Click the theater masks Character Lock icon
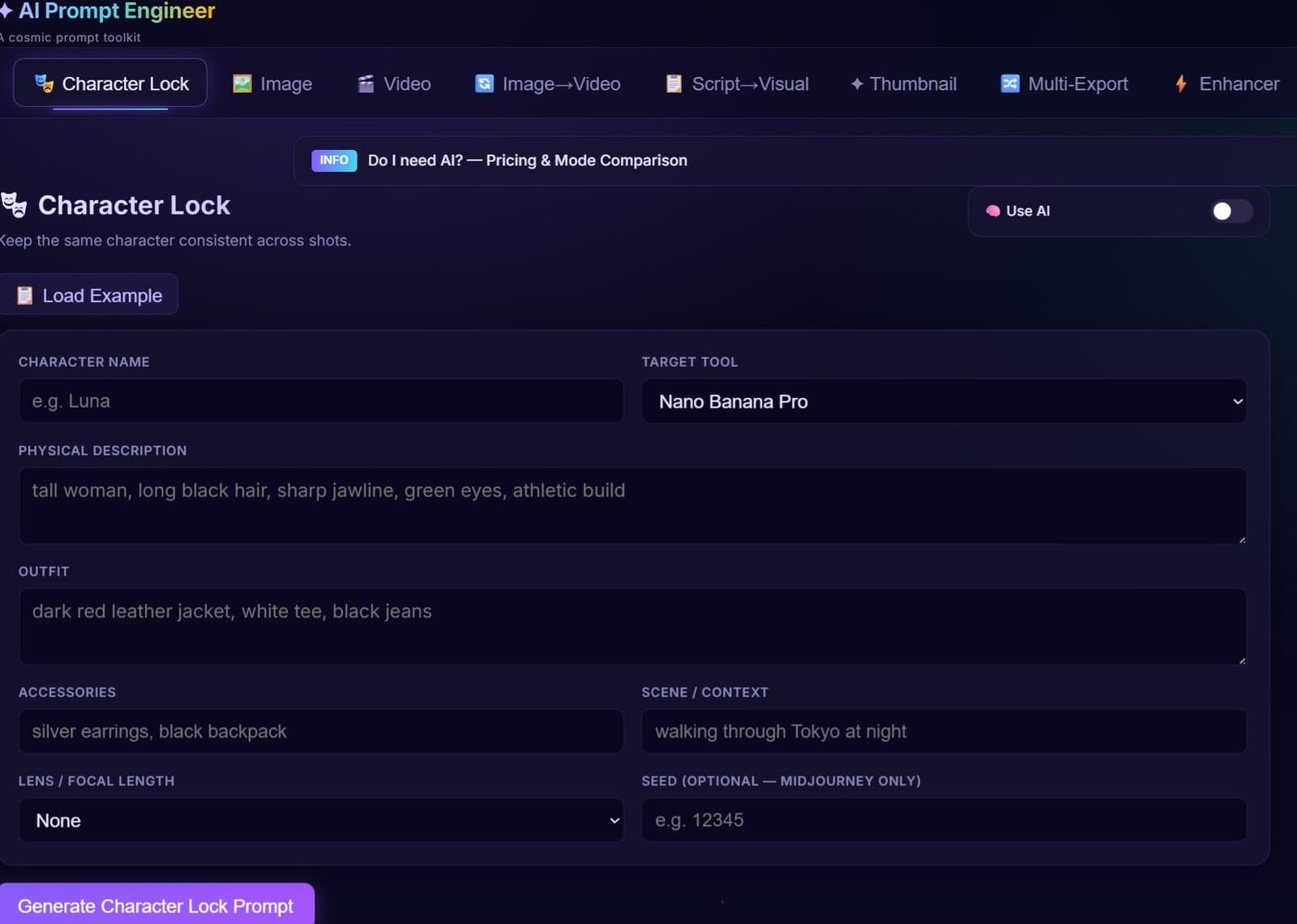 [44, 83]
